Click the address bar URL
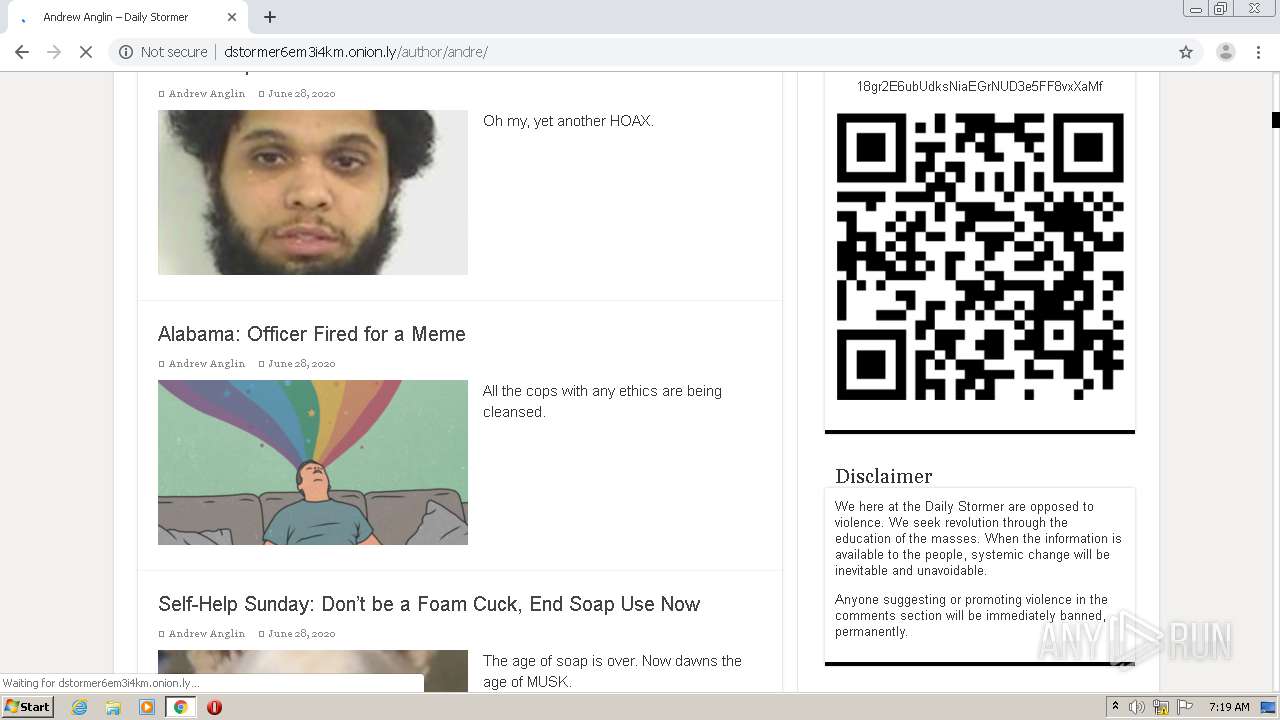This screenshot has width=1280, height=720. click(356, 52)
